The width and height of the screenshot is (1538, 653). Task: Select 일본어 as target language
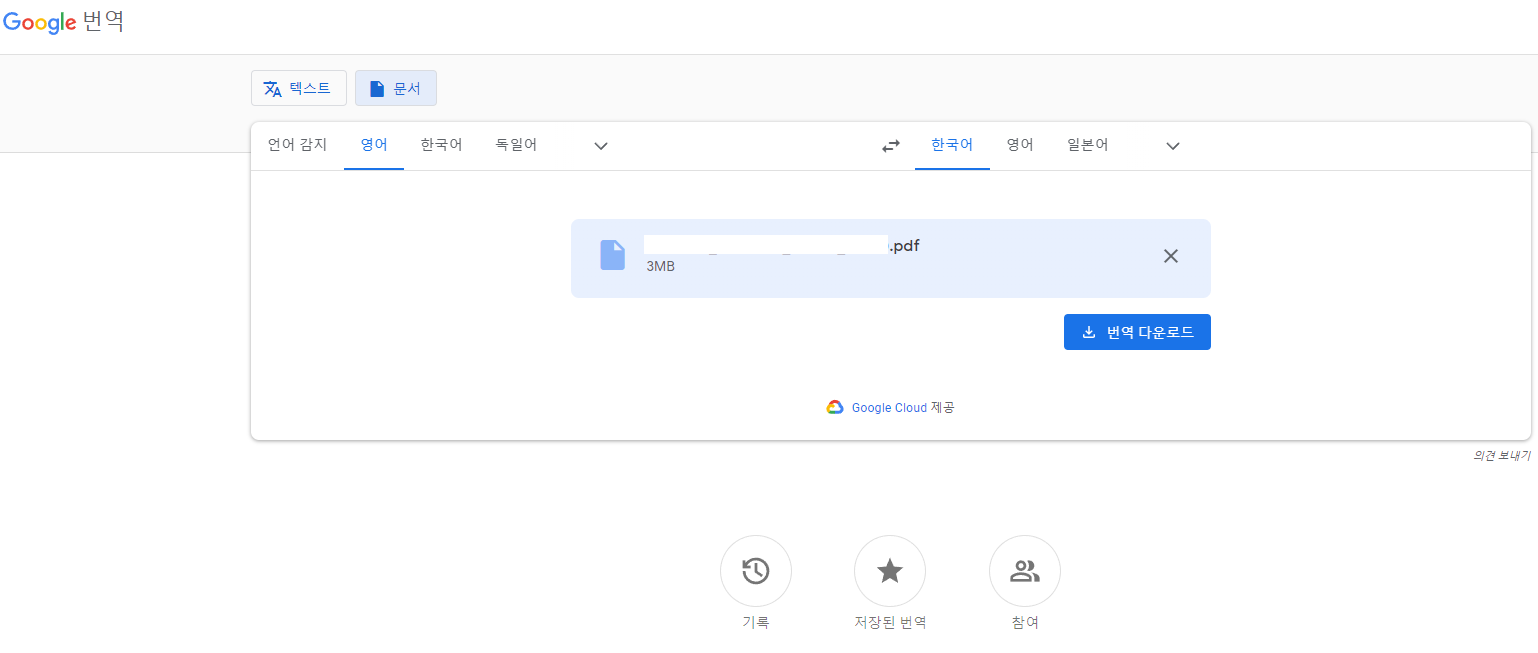tap(1087, 145)
